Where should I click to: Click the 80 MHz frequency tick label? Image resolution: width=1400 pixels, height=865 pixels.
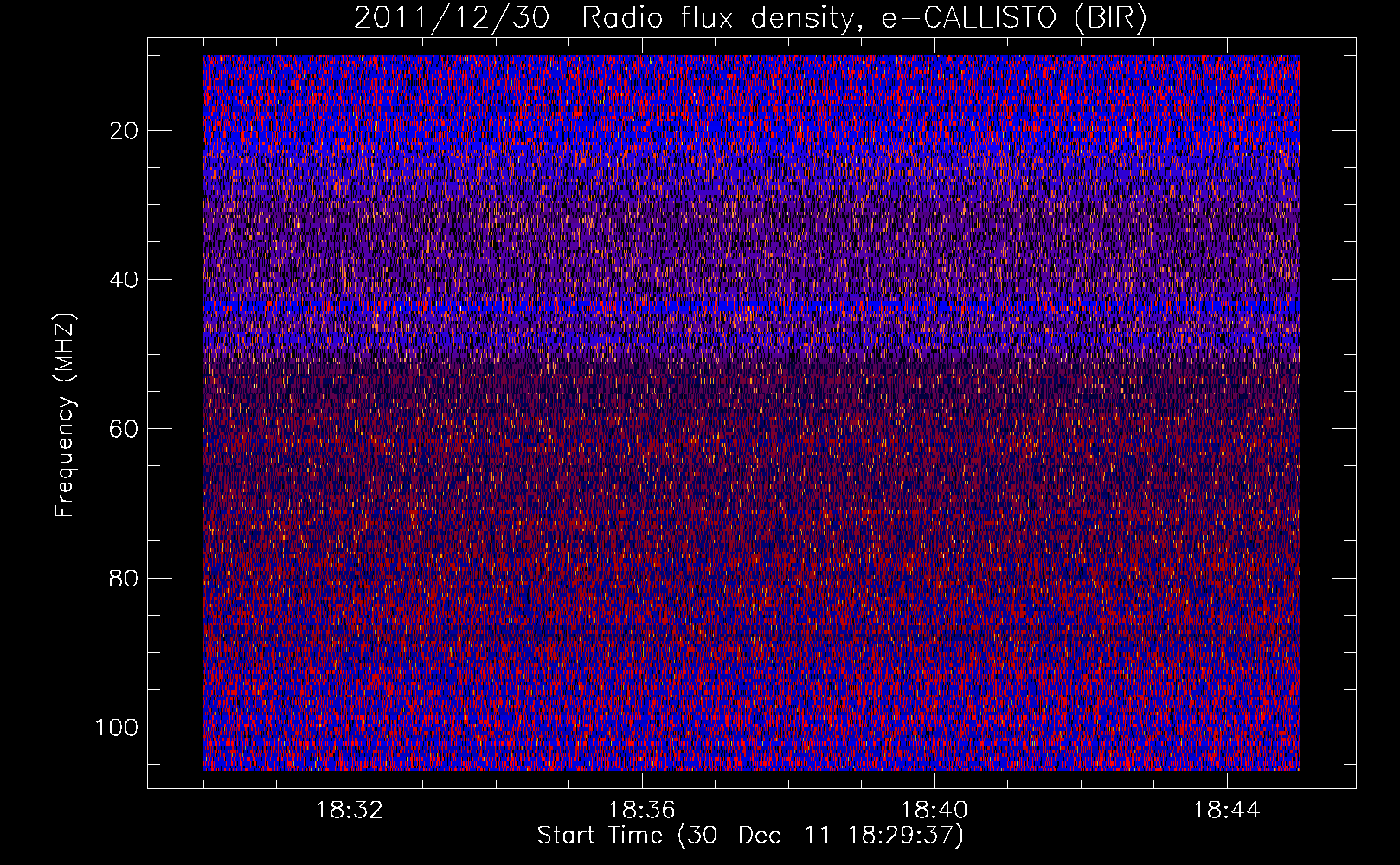pos(125,579)
